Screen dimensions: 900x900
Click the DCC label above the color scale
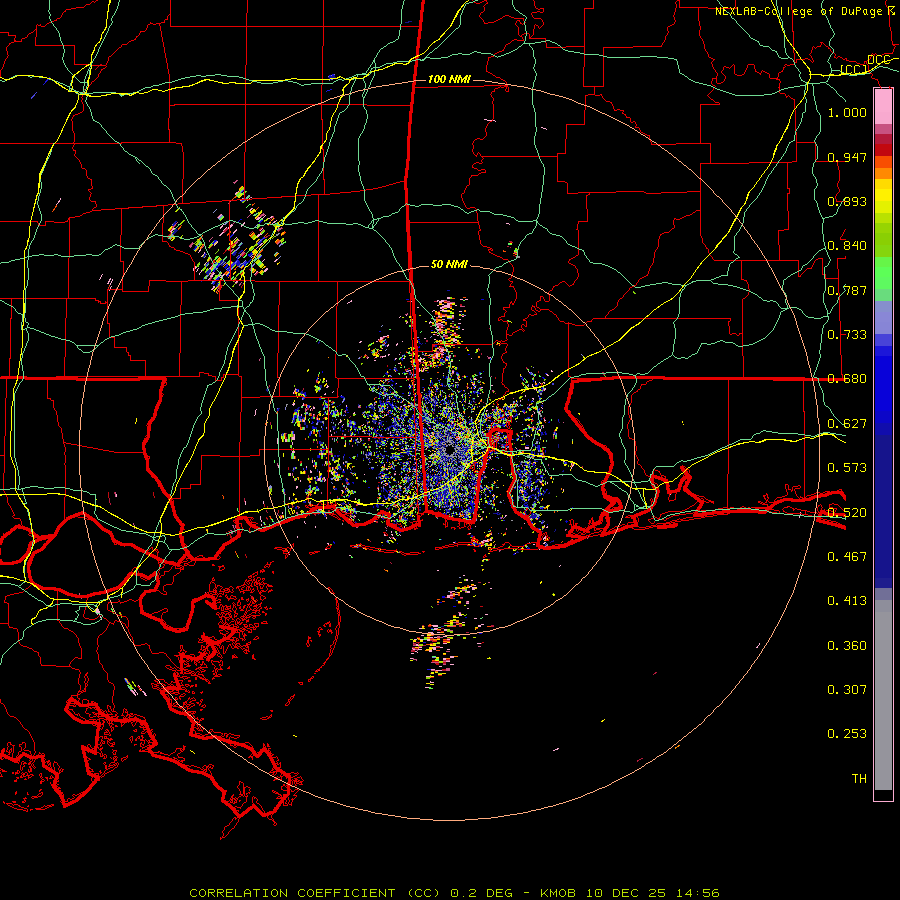[878, 60]
